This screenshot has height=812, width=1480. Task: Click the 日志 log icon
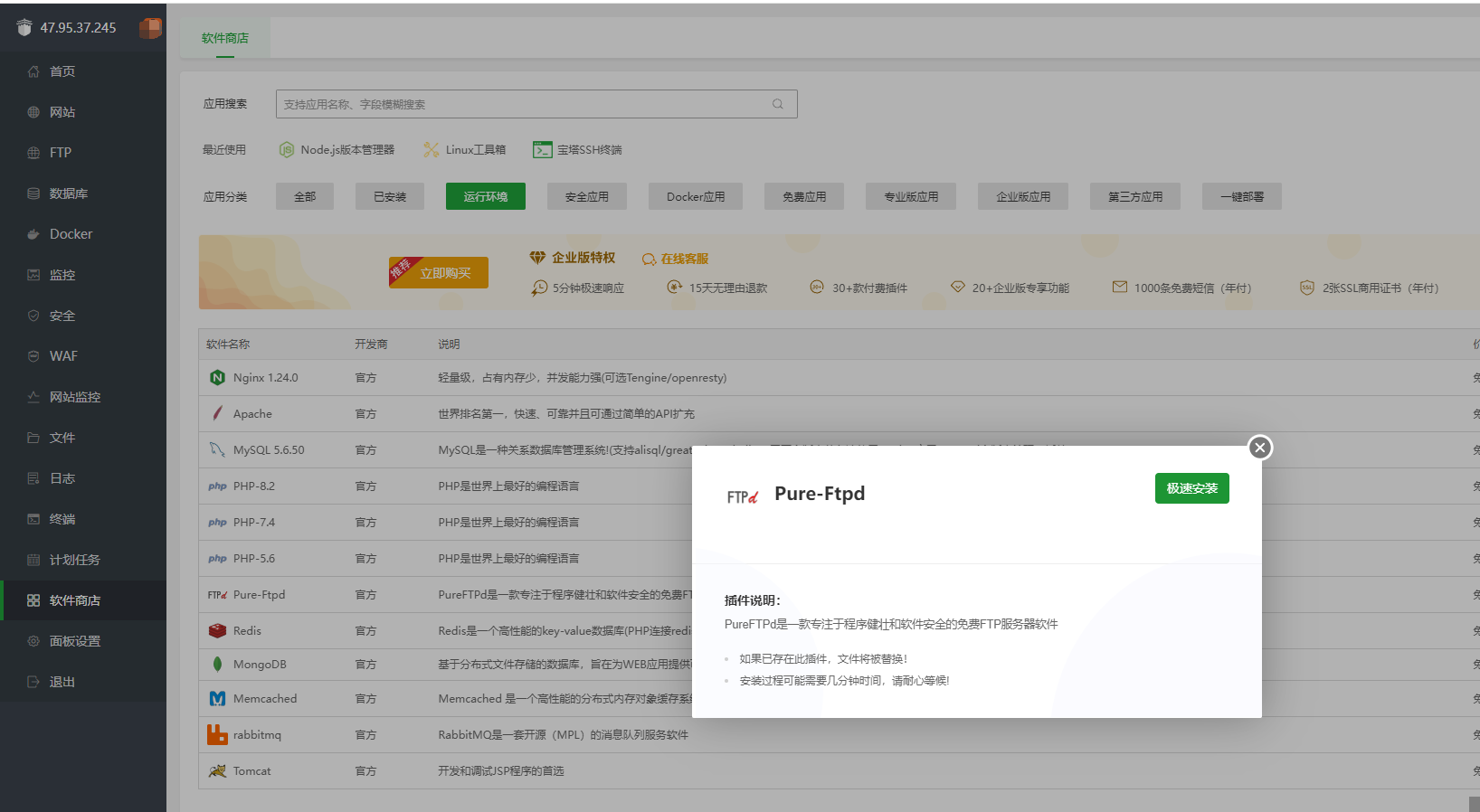point(33,478)
